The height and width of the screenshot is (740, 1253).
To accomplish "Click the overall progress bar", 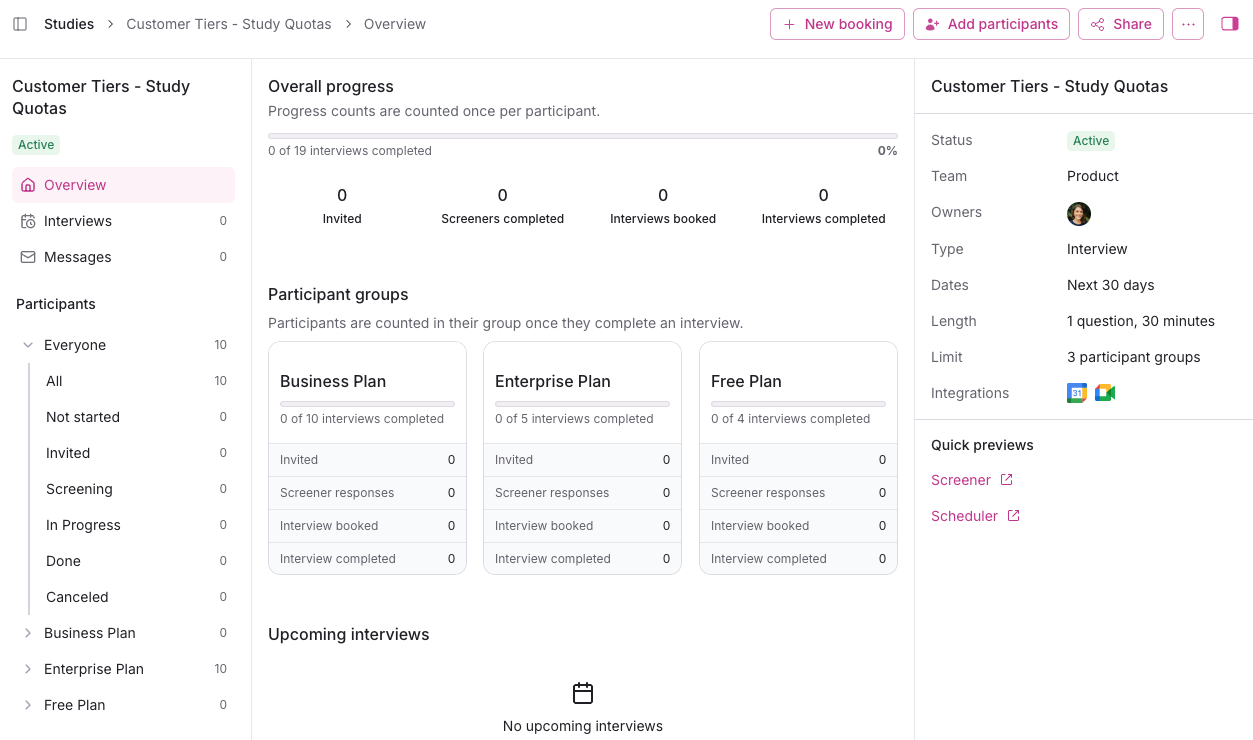I will (582, 136).
